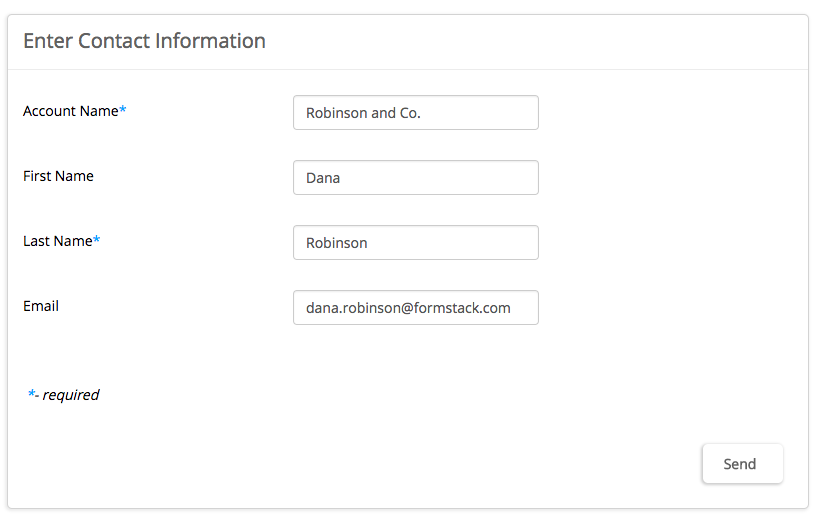Focus the First Name text box

point(415,178)
